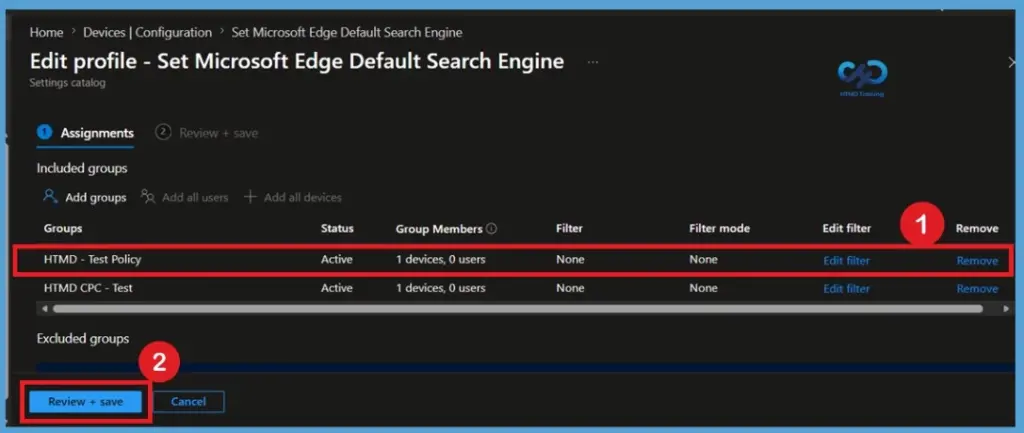Click Active status of HTMD - Test Policy
This screenshot has width=1024, height=433.
(x=336, y=259)
